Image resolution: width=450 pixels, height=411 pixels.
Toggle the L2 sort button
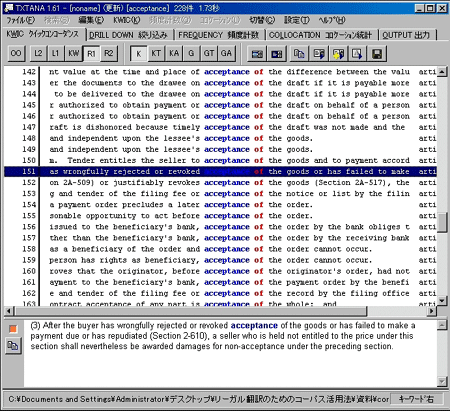[38, 53]
